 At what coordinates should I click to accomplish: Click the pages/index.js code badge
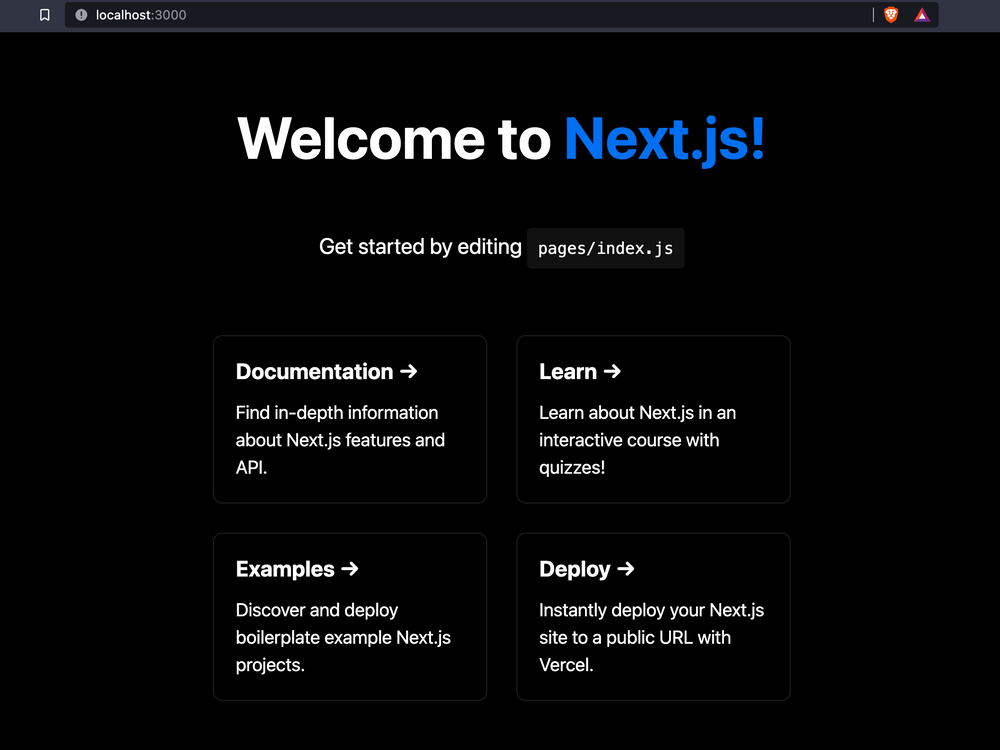click(x=605, y=248)
